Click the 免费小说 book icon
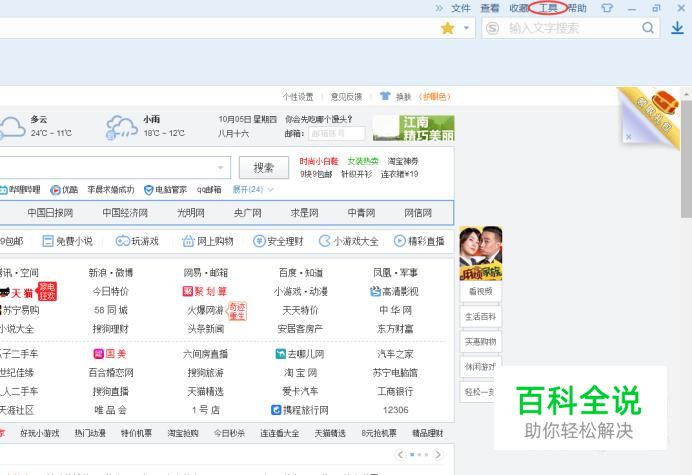Viewport: 692px width, 475px height. (x=48, y=241)
